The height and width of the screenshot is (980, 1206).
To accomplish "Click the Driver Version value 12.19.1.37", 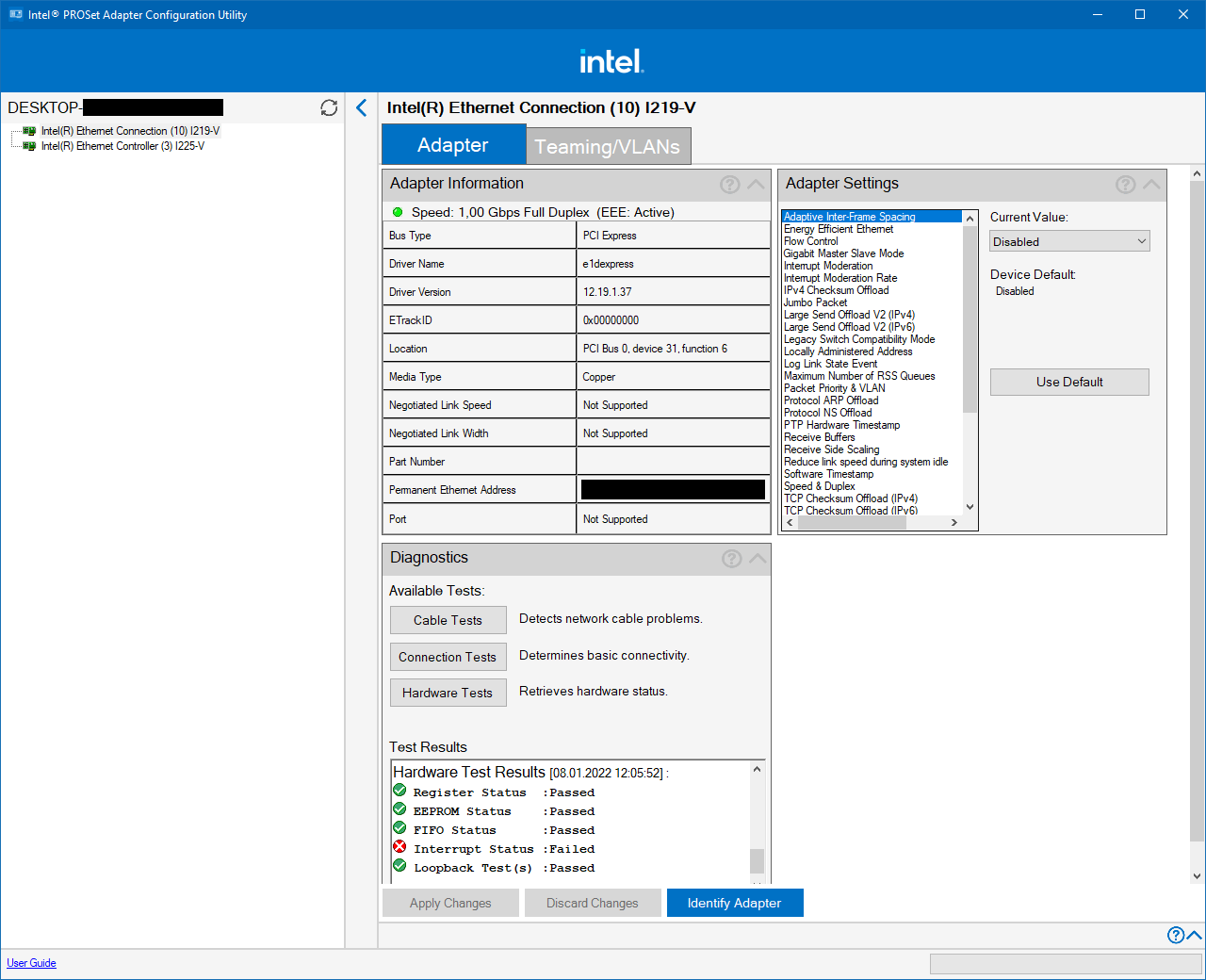I will [x=608, y=292].
